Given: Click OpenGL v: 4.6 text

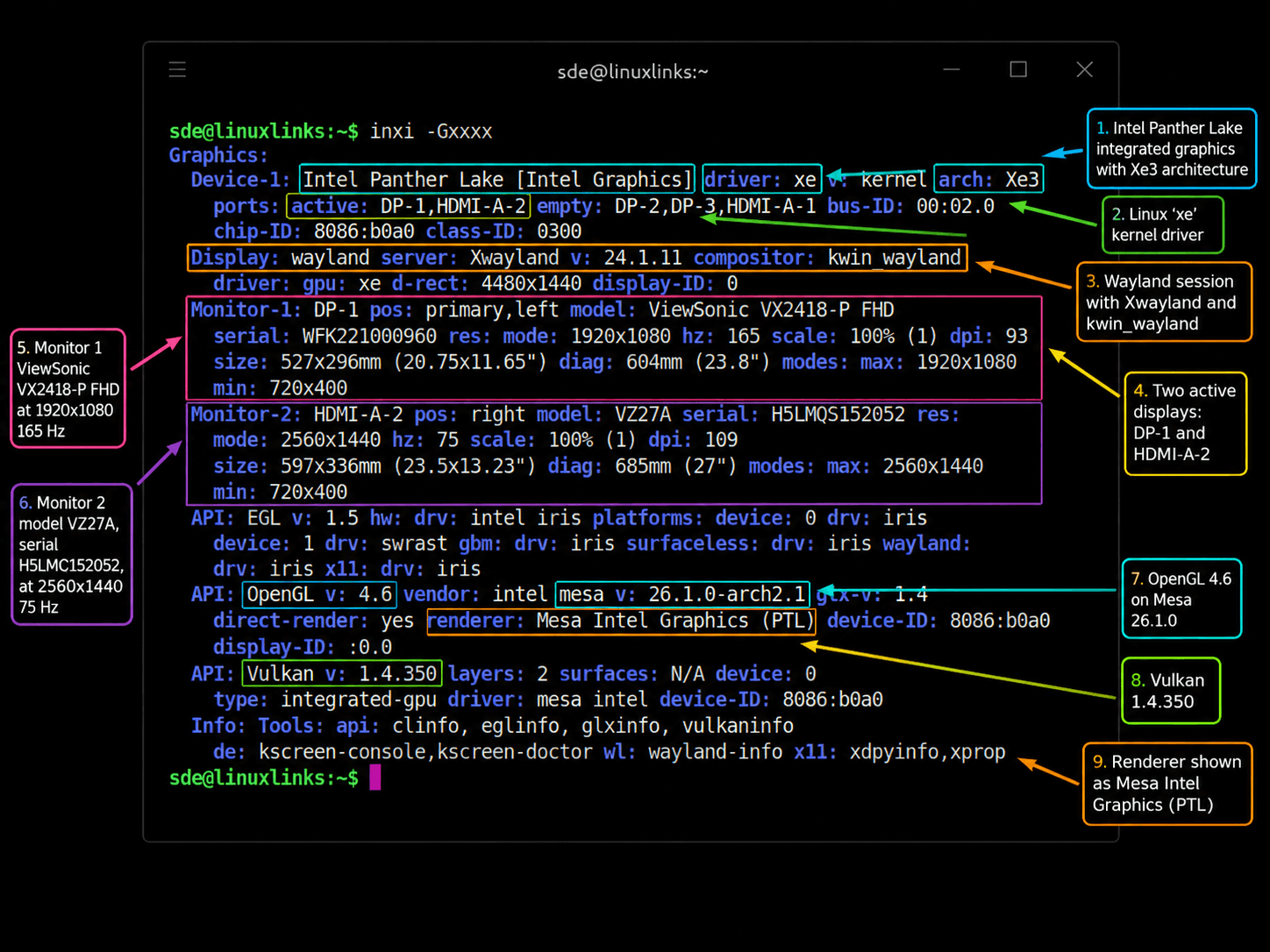Looking at the screenshot, I should coord(319,595).
